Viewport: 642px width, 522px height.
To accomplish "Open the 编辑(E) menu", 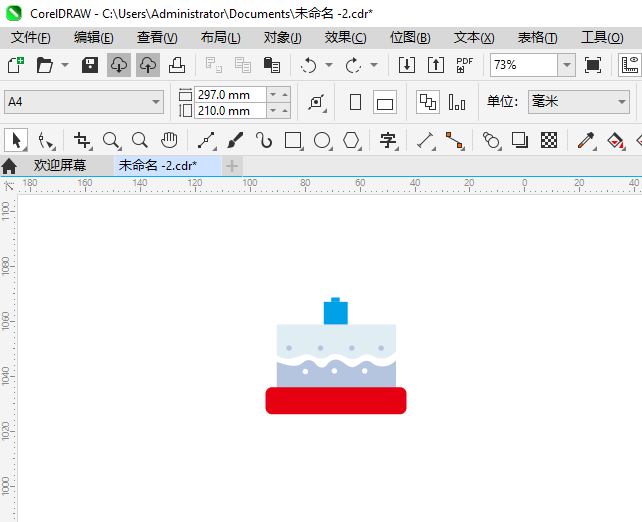I will click(x=93, y=38).
